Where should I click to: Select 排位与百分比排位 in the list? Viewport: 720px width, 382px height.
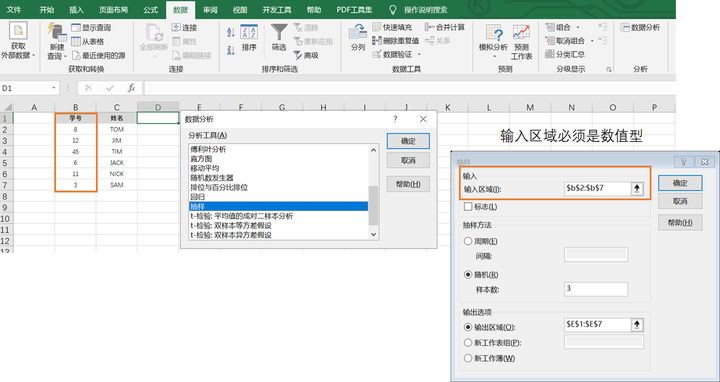tap(279, 187)
